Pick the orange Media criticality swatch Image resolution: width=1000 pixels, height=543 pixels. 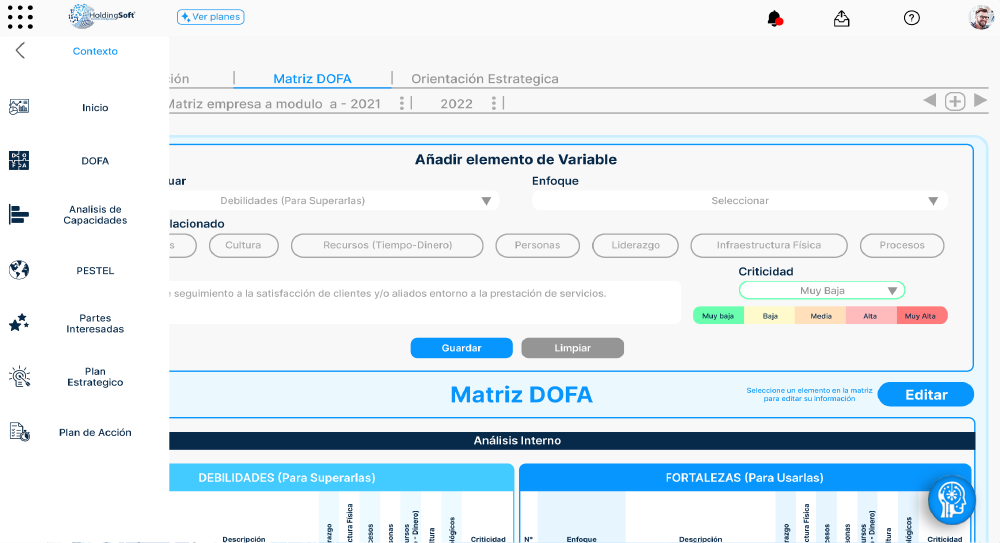click(x=821, y=316)
